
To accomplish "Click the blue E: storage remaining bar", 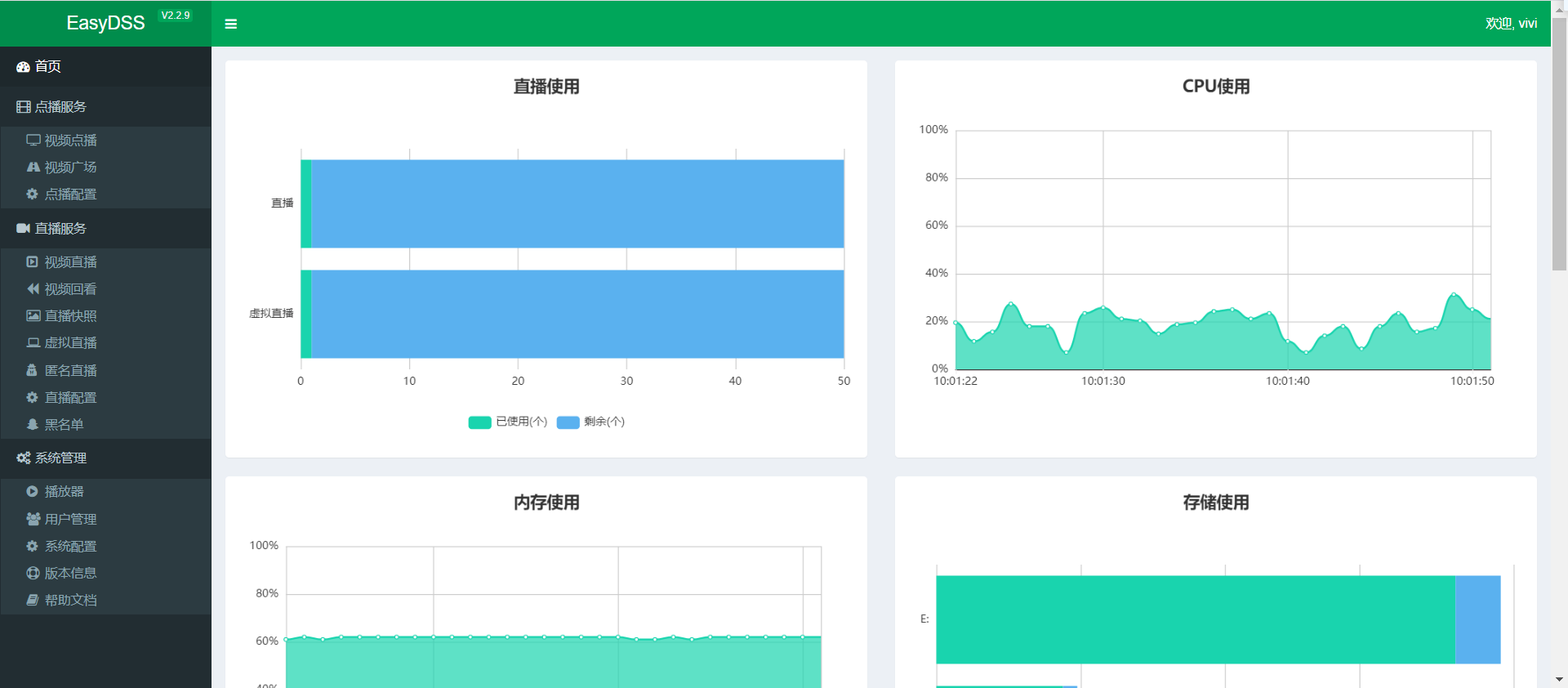I will click(1477, 619).
